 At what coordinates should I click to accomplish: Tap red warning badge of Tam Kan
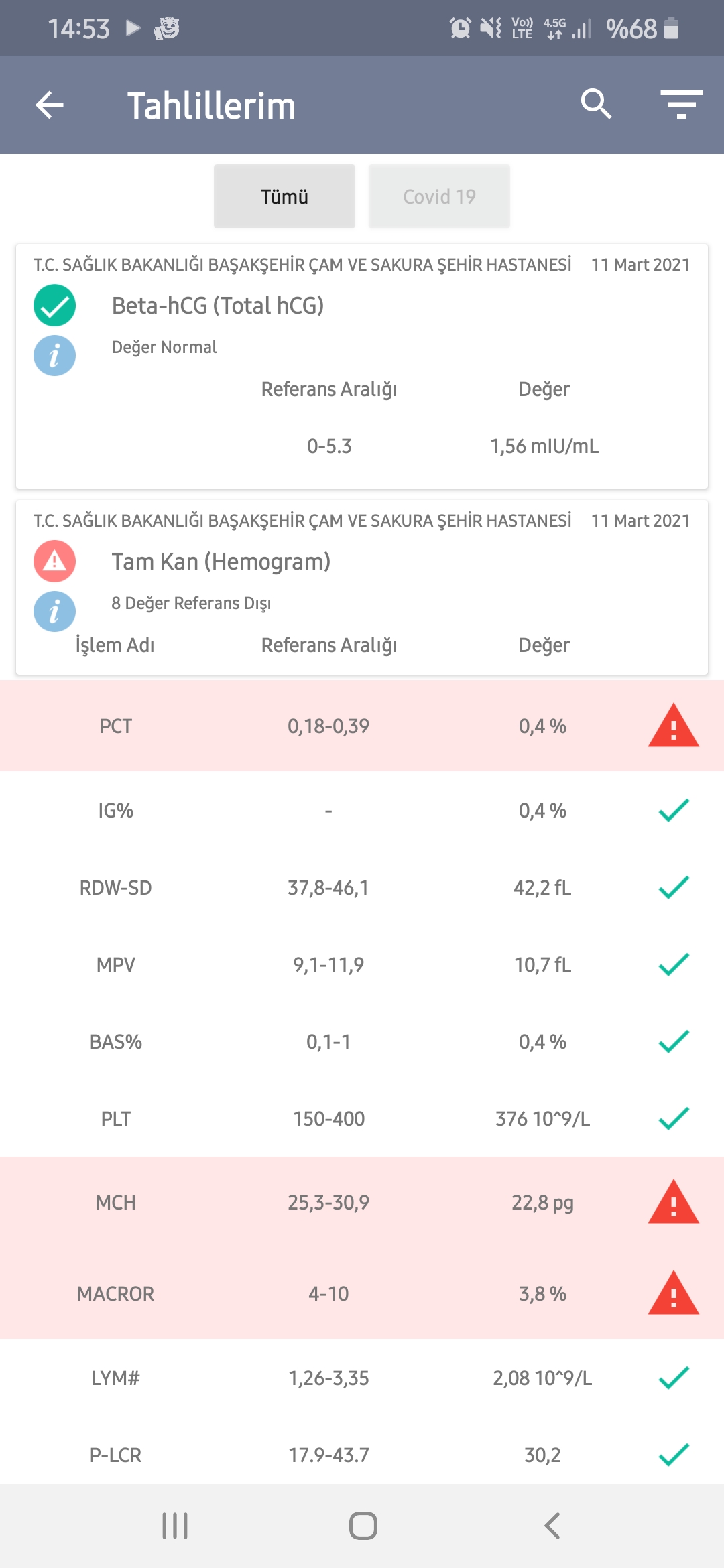[x=54, y=562]
